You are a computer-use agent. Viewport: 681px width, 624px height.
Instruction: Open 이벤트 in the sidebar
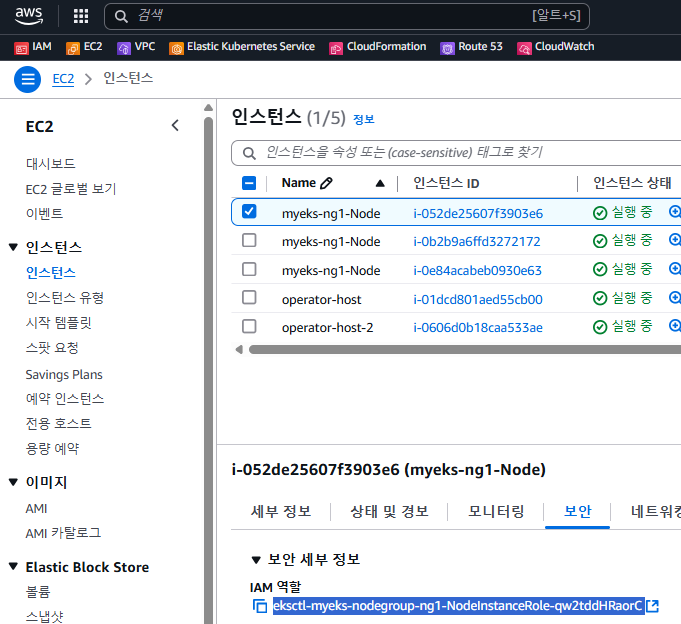click(x=45, y=214)
